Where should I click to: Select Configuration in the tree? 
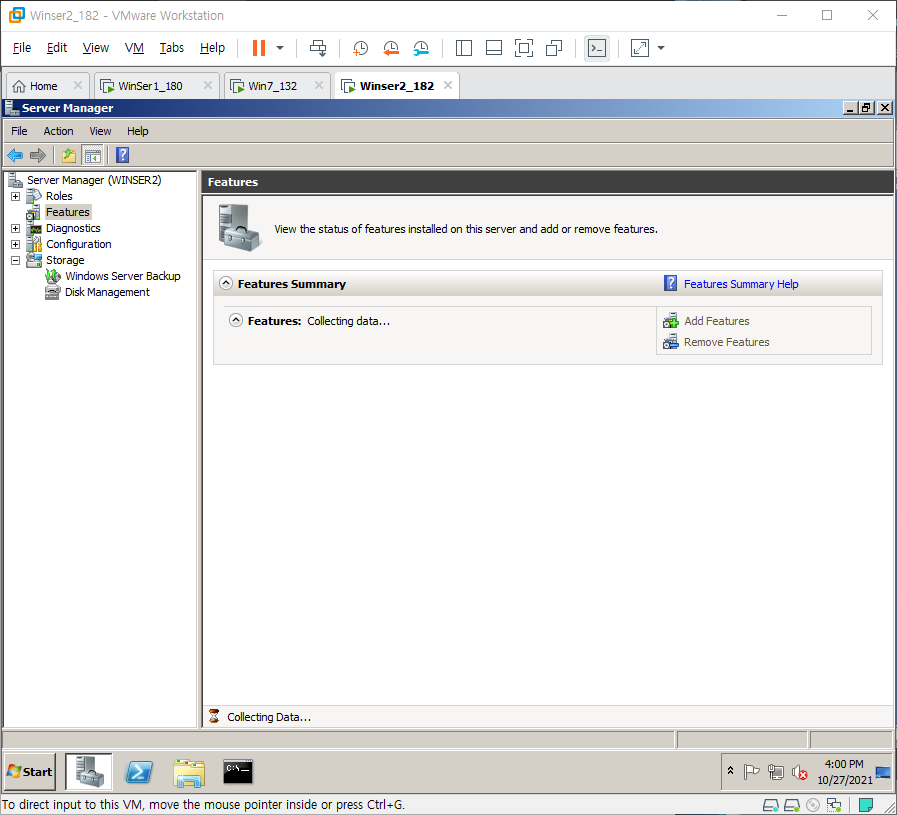point(78,244)
